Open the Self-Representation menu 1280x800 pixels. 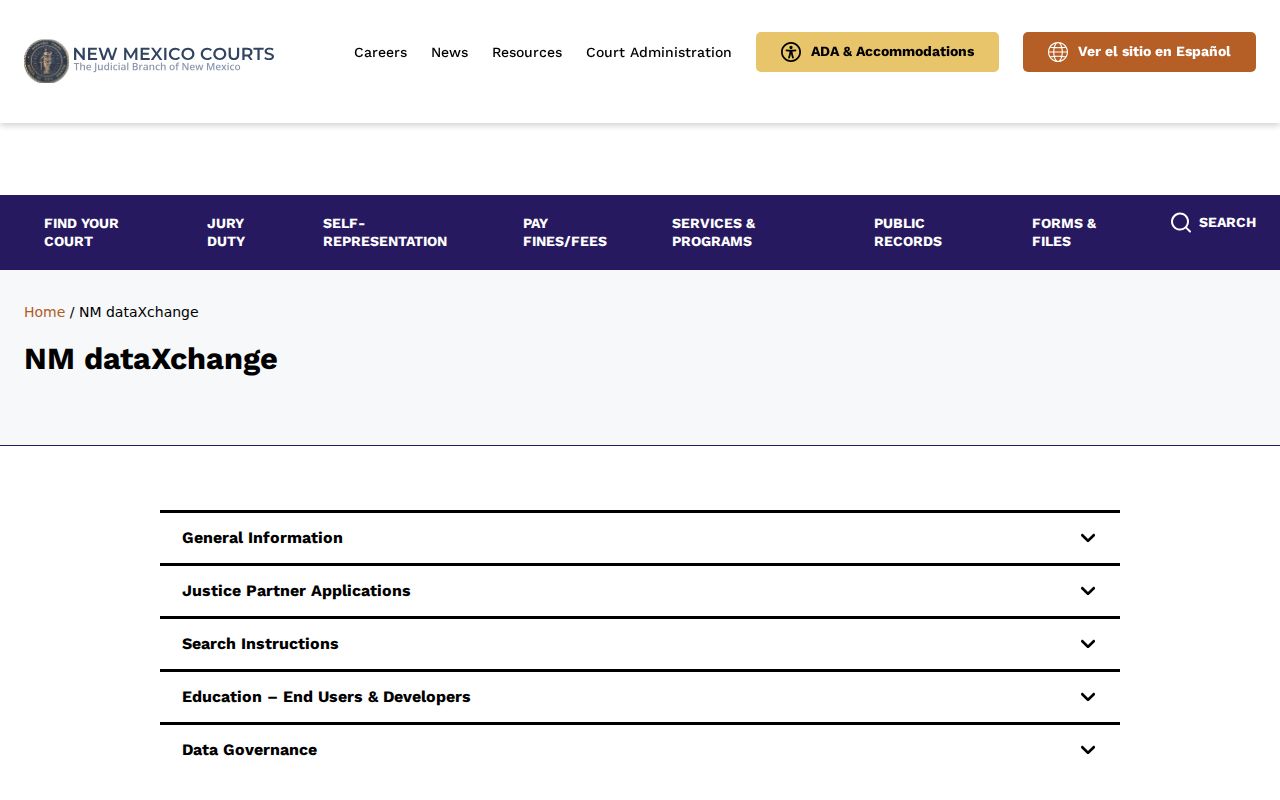[385, 232]
